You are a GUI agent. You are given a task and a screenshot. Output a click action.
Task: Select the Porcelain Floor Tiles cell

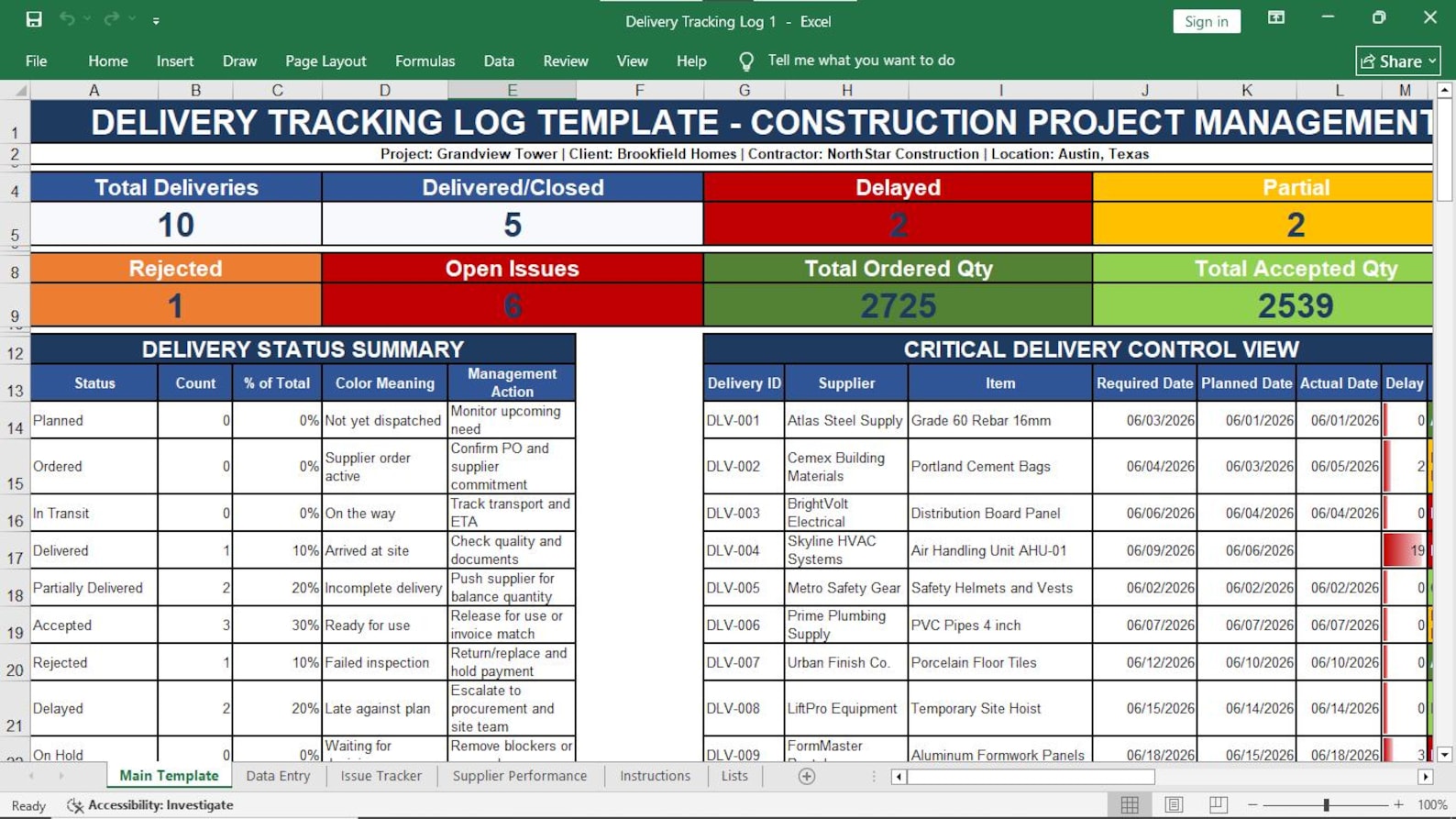coord(1000,662)
